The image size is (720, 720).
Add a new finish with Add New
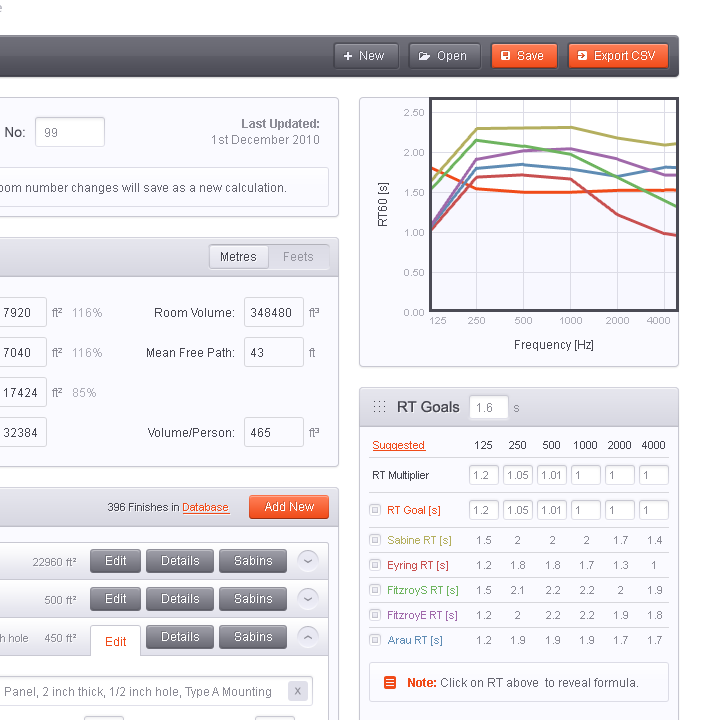pyautogui.click(x=289, y=507)
